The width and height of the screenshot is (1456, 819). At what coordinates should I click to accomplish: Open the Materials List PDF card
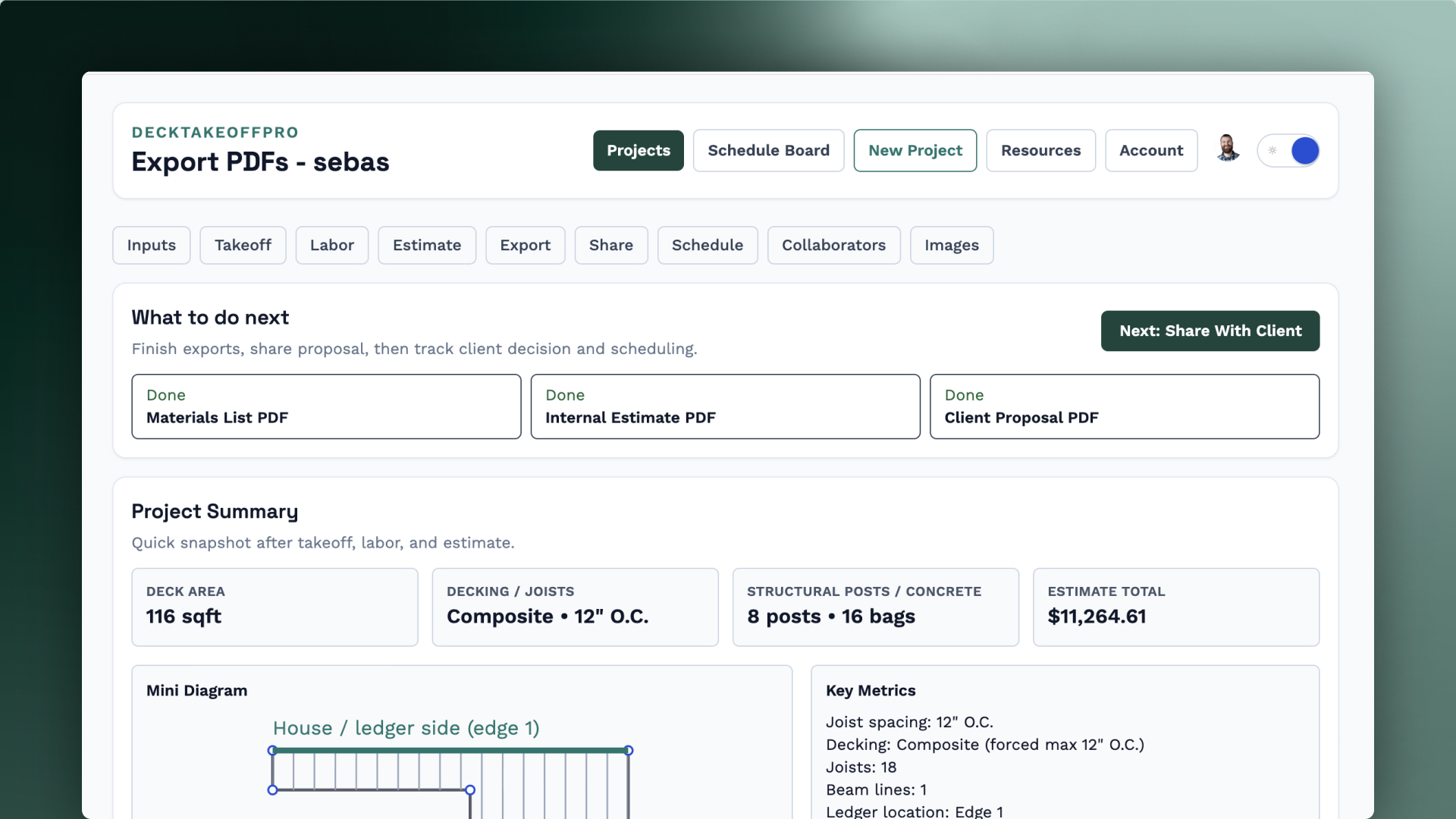pos(326,406)
